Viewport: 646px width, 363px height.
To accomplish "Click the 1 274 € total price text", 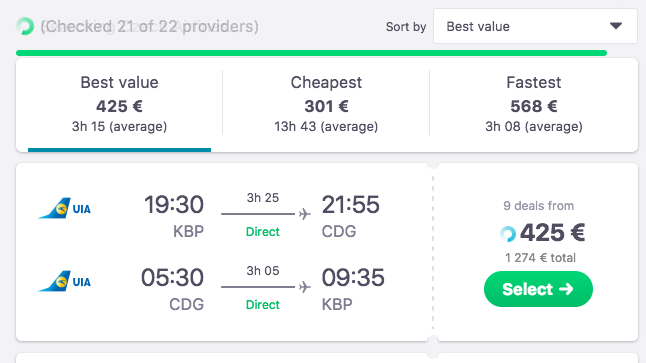I will tap(540, 258).
